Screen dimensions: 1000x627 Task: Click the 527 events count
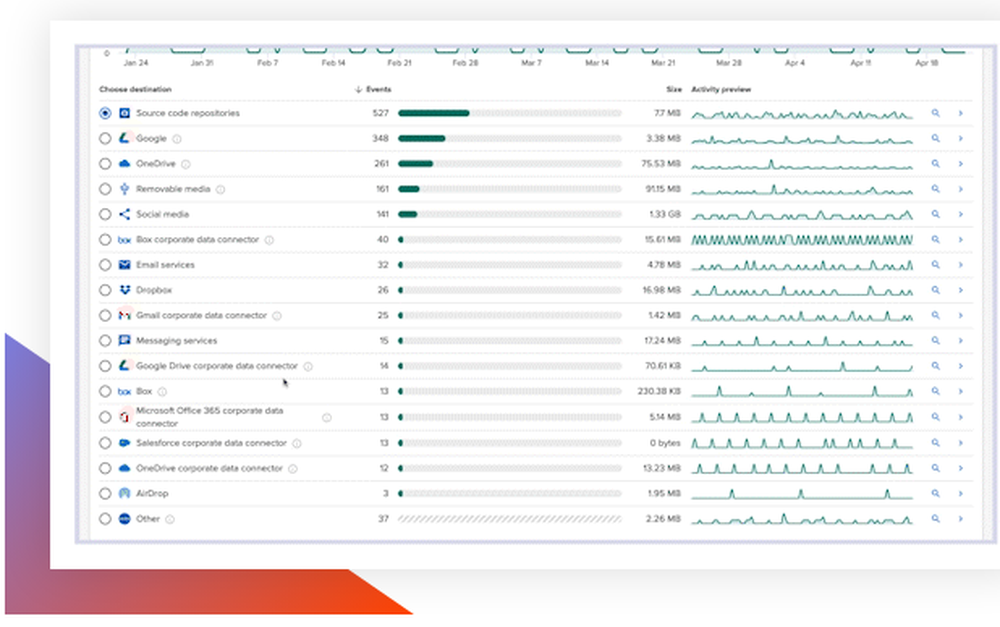(x=381, y=113)
